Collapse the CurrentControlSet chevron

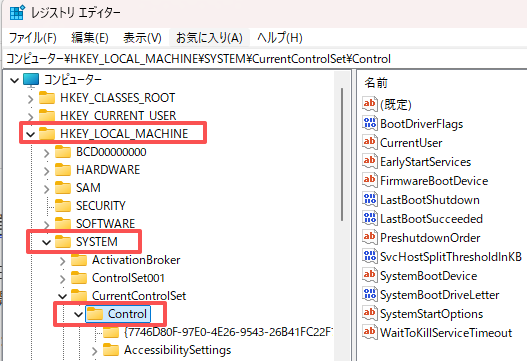[x=63, y=296]
